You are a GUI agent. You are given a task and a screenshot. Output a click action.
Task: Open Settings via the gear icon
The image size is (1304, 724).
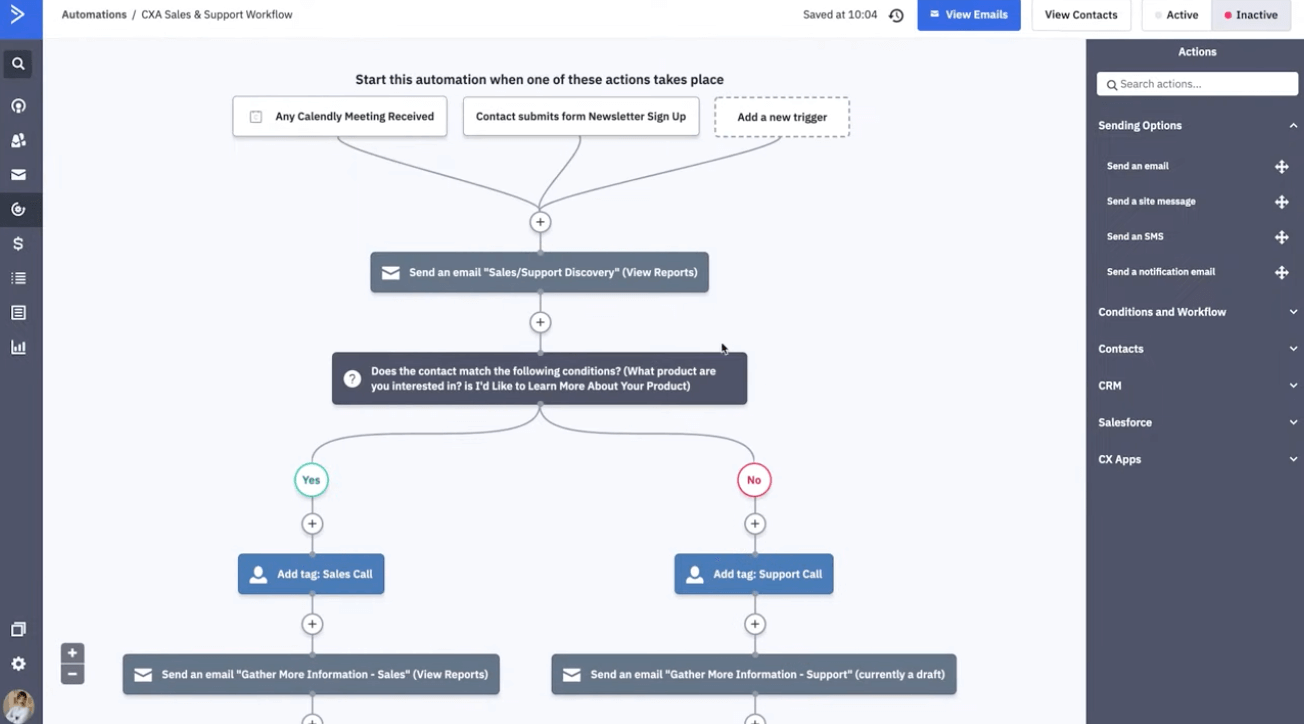tap(20, 663)
